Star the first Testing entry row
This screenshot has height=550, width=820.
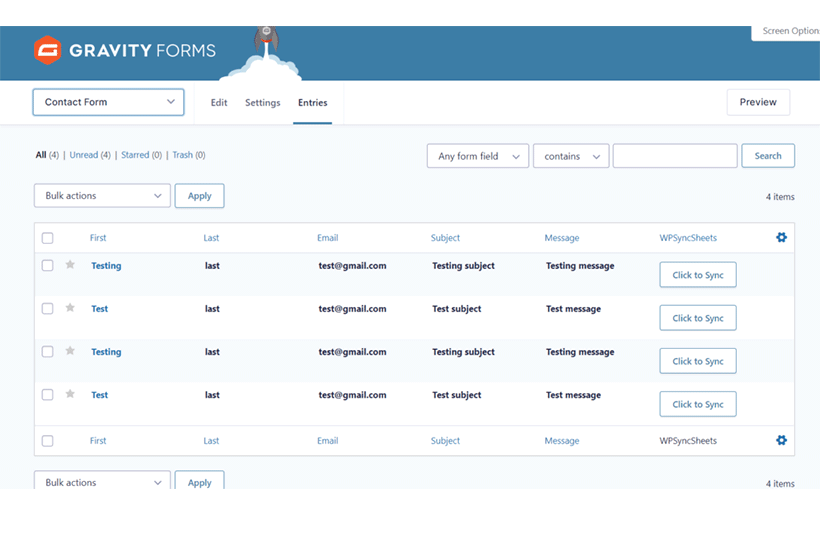pyautogui.click(x=70, y=265)
